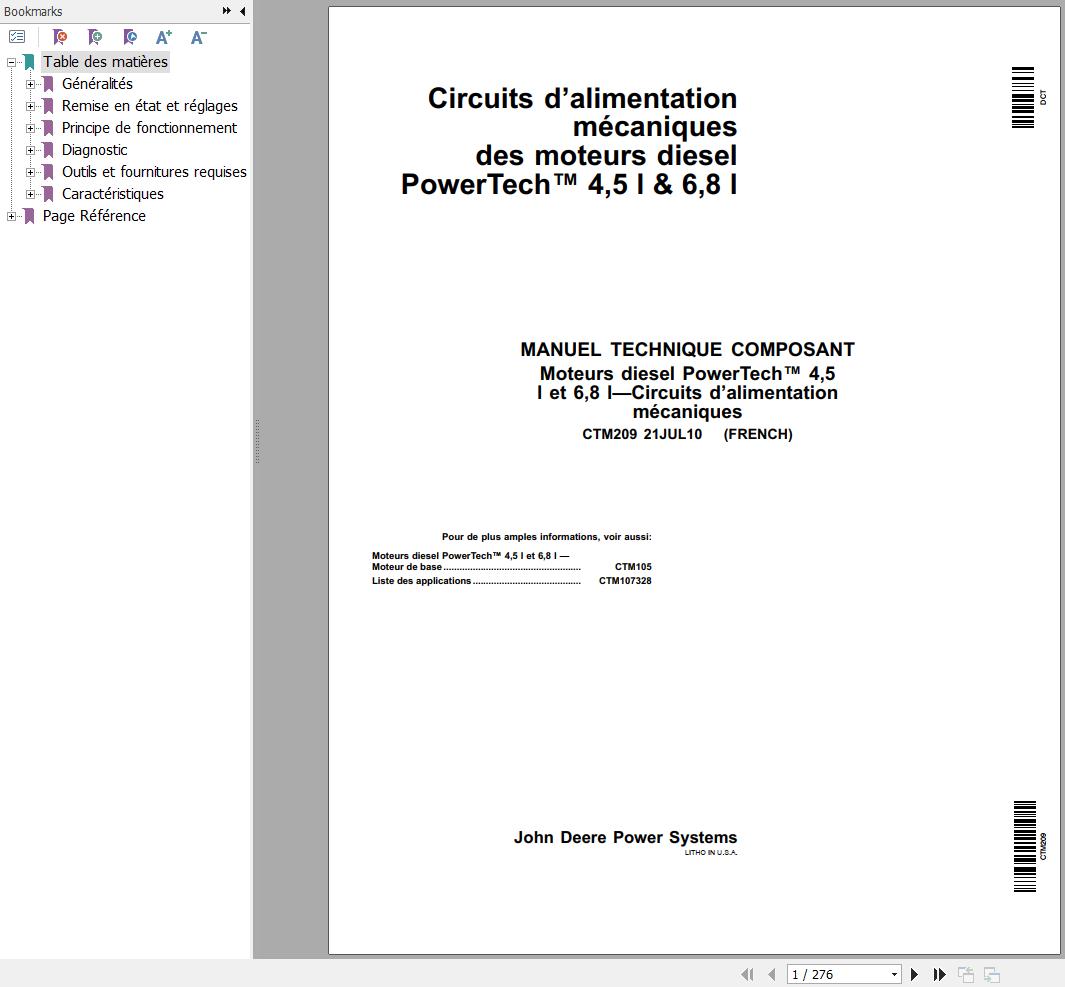Image resolution: width=1065 pixels, height=987 pixels.
Task: Open the Diagnostic bookmark
Action: (94, 149)
